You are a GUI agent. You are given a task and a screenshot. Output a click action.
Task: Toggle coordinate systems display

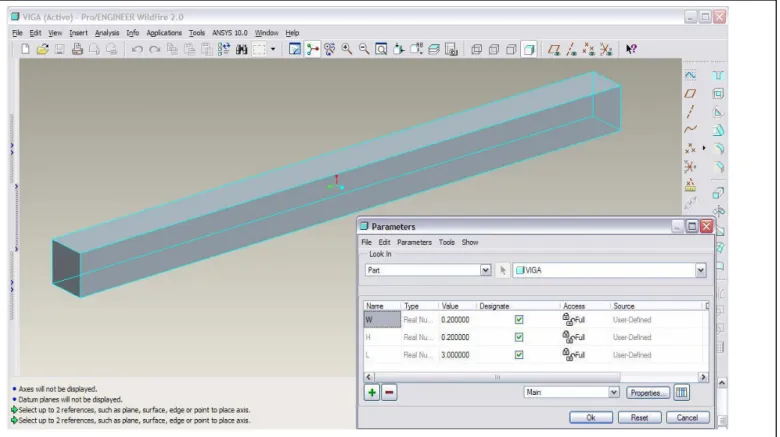coord(606,49)
